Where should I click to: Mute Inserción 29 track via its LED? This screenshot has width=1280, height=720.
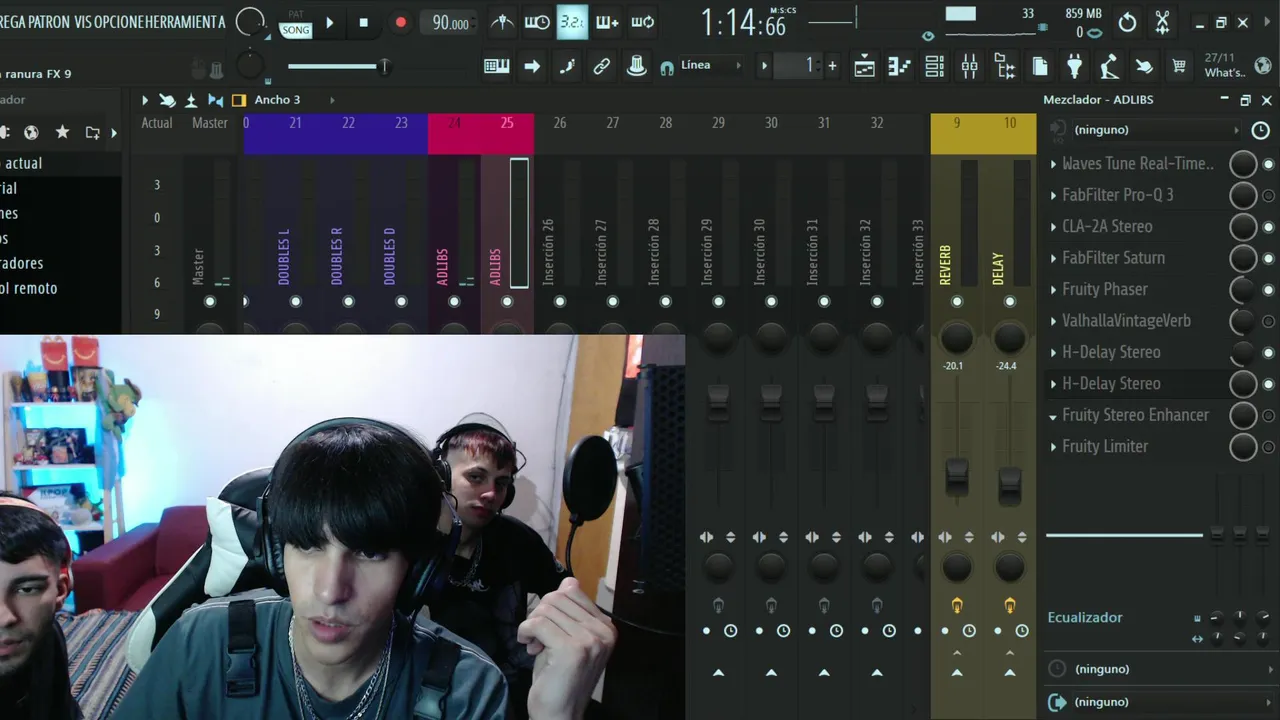718,301
